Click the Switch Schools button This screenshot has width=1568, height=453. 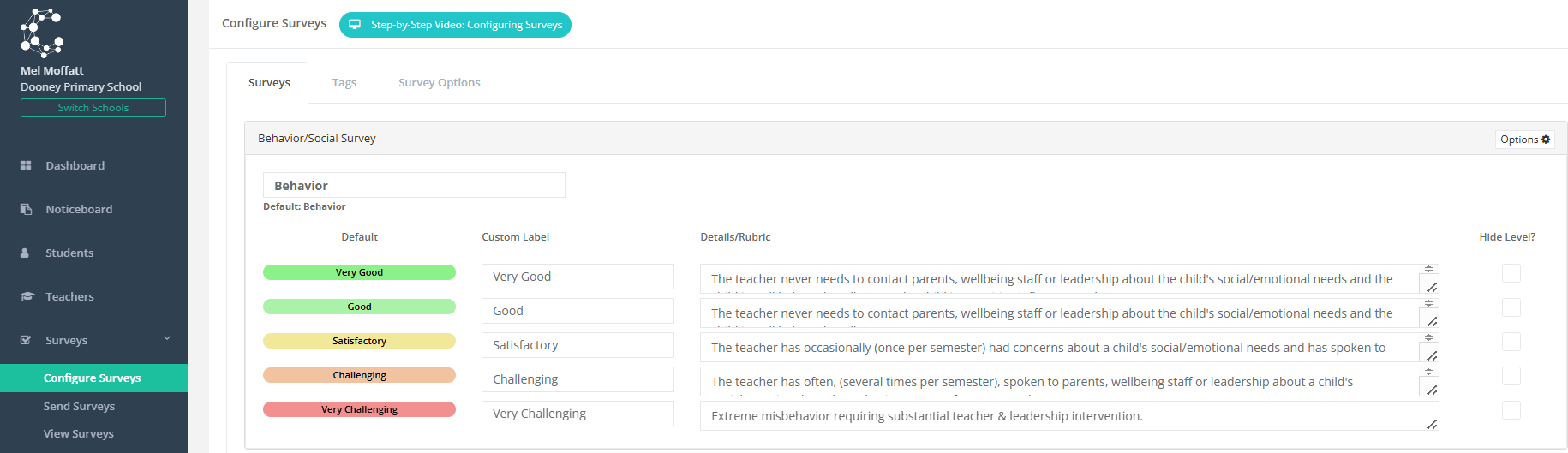[93, 108]
